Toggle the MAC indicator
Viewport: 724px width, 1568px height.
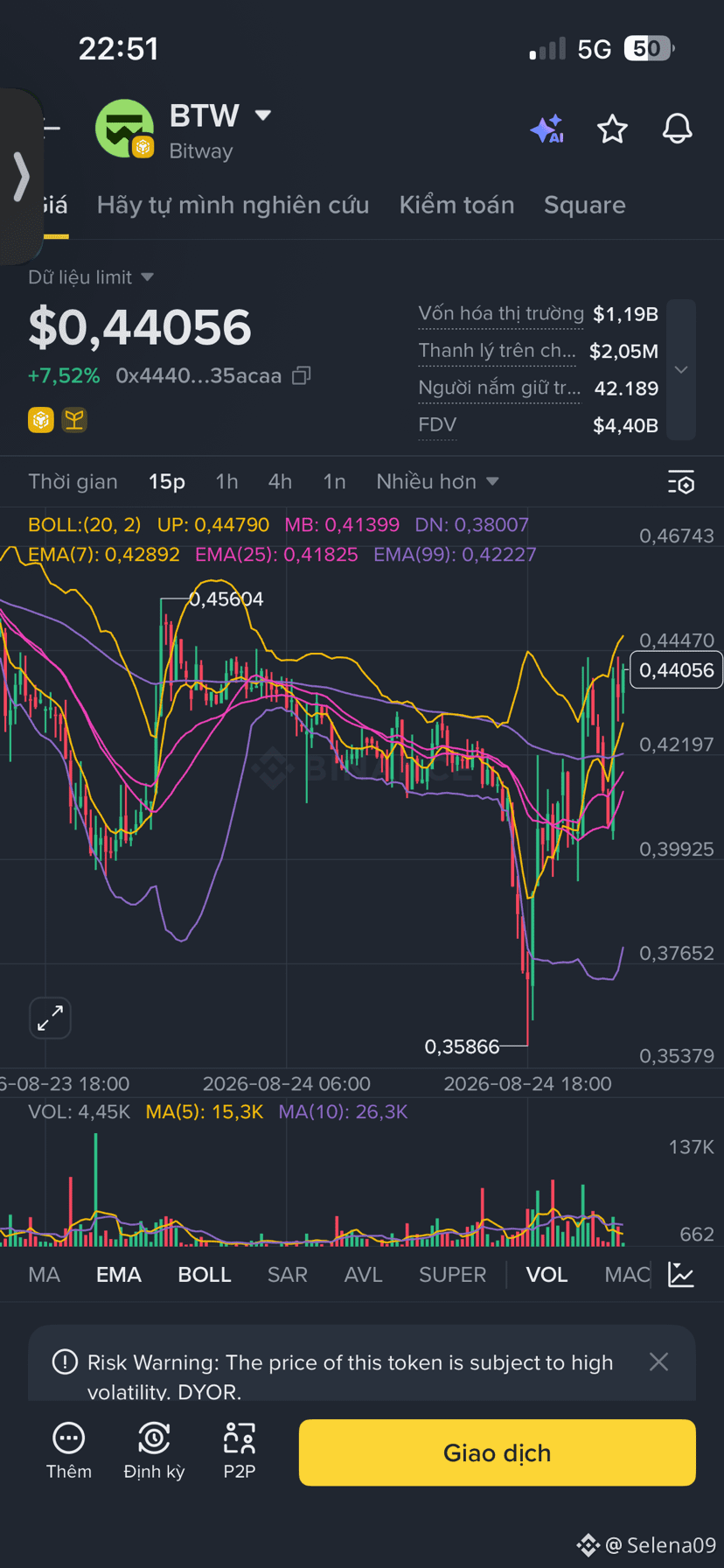tap(627, 1274)
